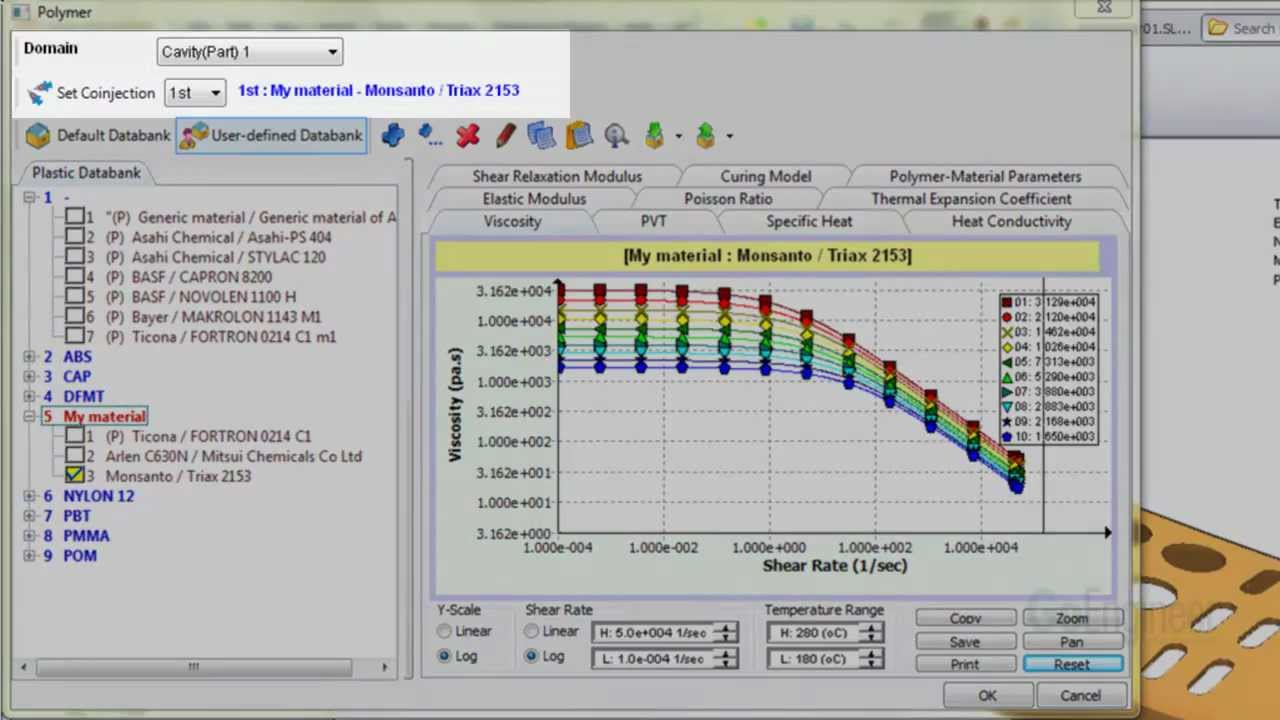Image resolution: width=1280 pixels, height=720 pixels.
Task: Click the add material with dots icon
Action: [x=430, y=135]
